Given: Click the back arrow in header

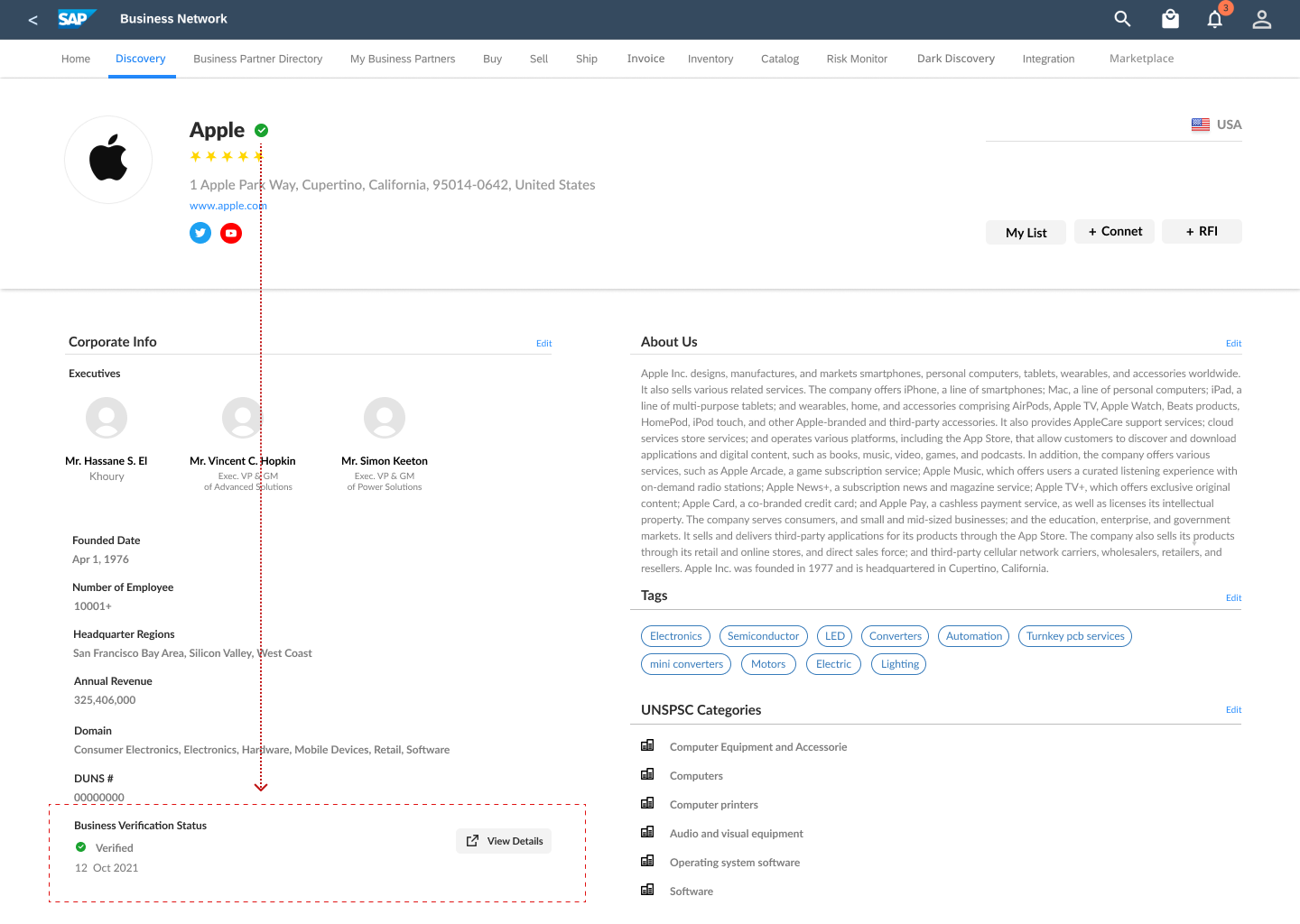Looking at the screenshot, I should 32,20.
